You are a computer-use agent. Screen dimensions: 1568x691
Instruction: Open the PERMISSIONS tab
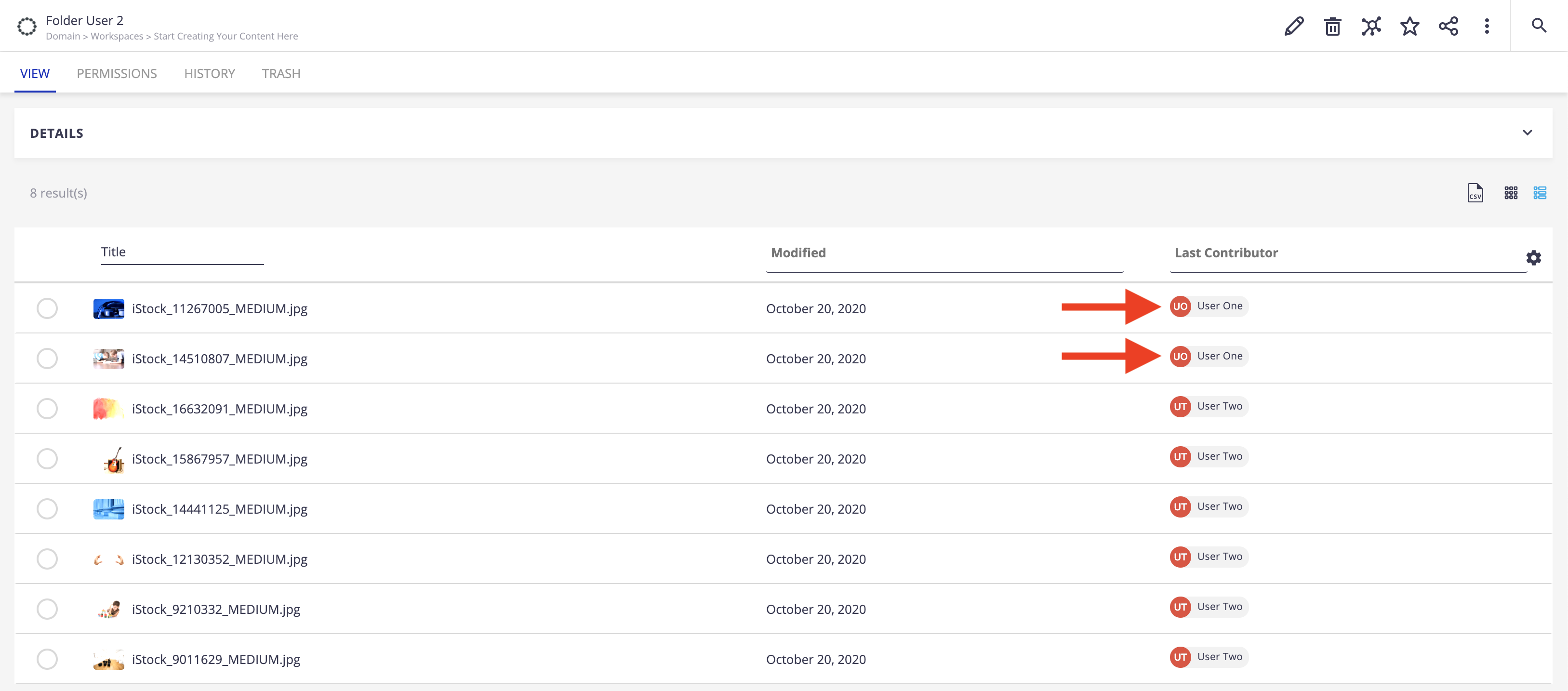click(x=116, y=73)
